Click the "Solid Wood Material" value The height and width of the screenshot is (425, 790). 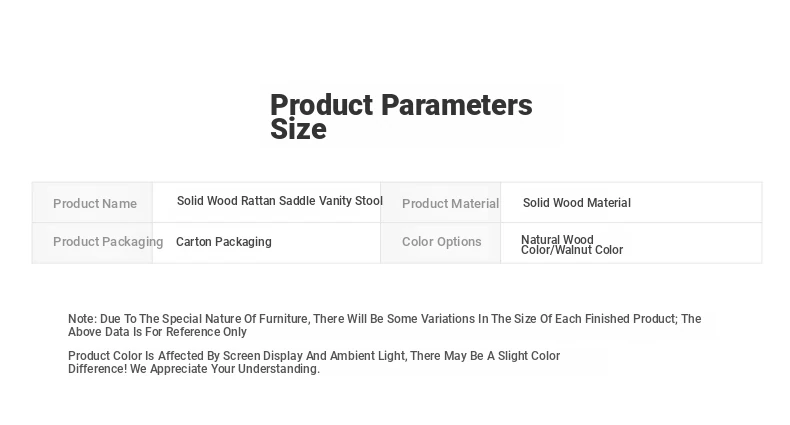[x=576, y=203]
